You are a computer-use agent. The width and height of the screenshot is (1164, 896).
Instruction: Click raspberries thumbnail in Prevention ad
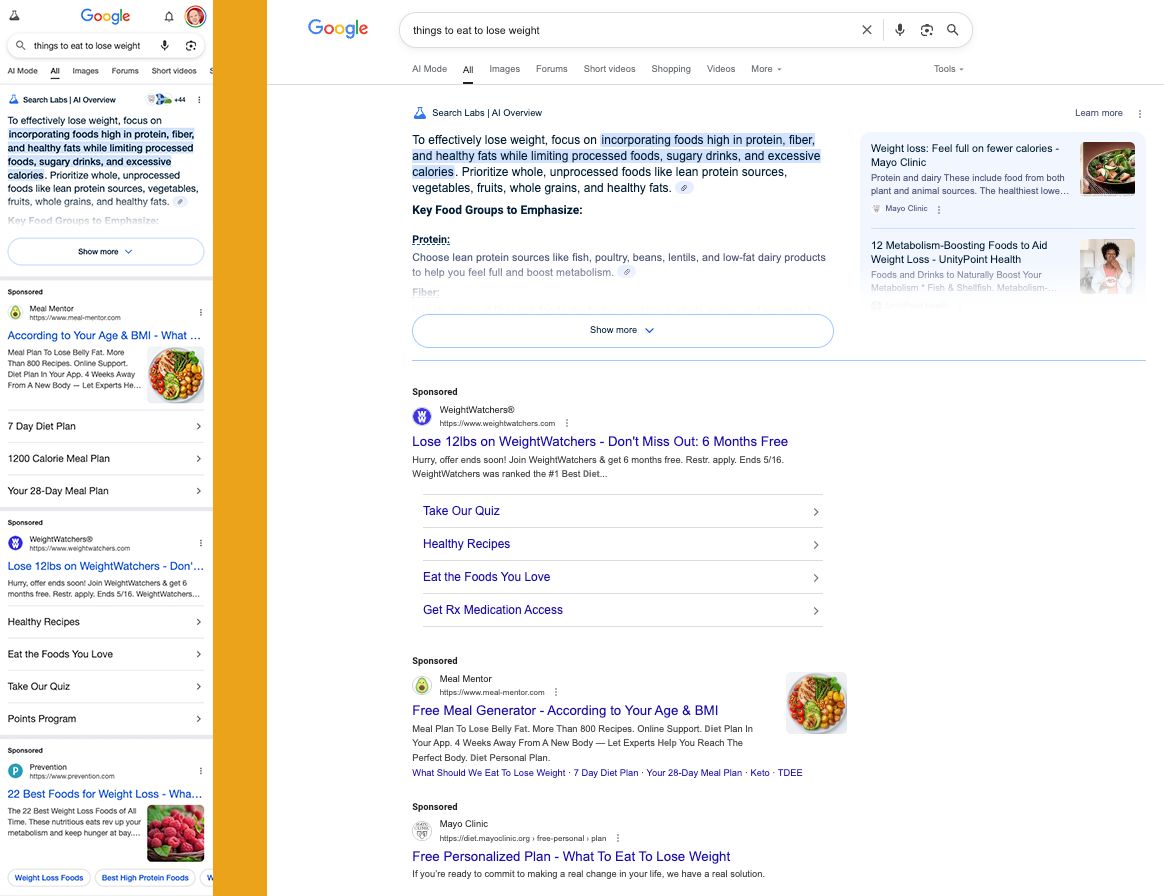pyautogui.click(x=175, y=833)
